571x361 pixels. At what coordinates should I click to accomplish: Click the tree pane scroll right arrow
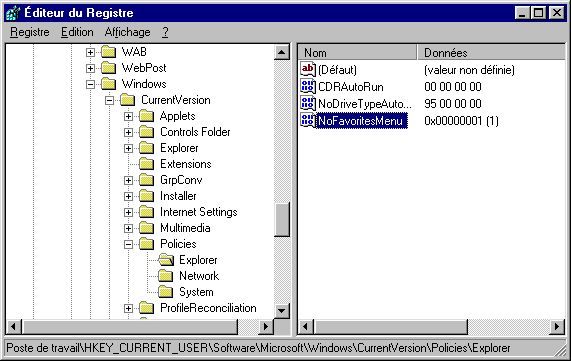tap(266, 326)
